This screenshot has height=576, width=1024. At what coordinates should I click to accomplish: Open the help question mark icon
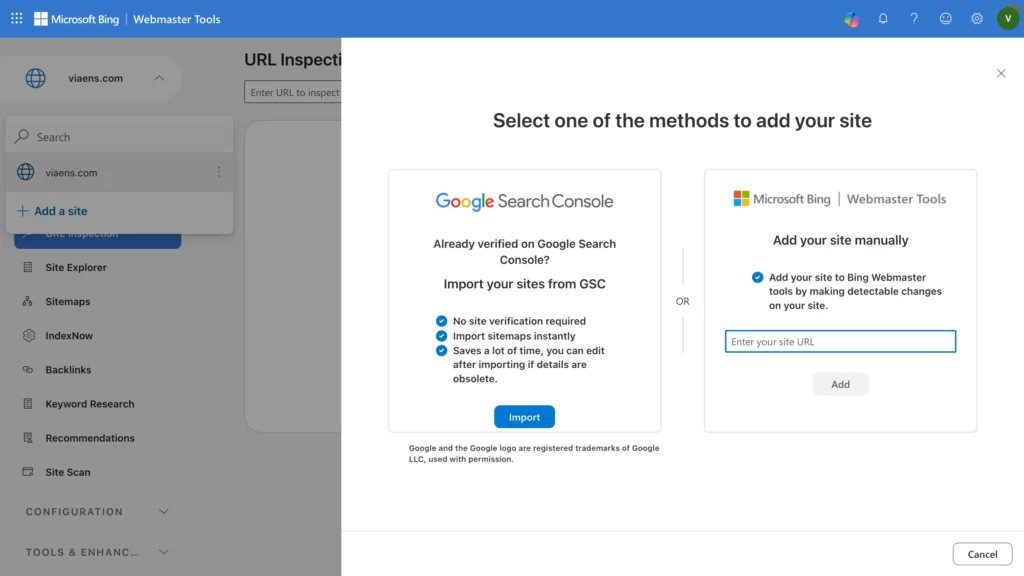pos(914,19)
